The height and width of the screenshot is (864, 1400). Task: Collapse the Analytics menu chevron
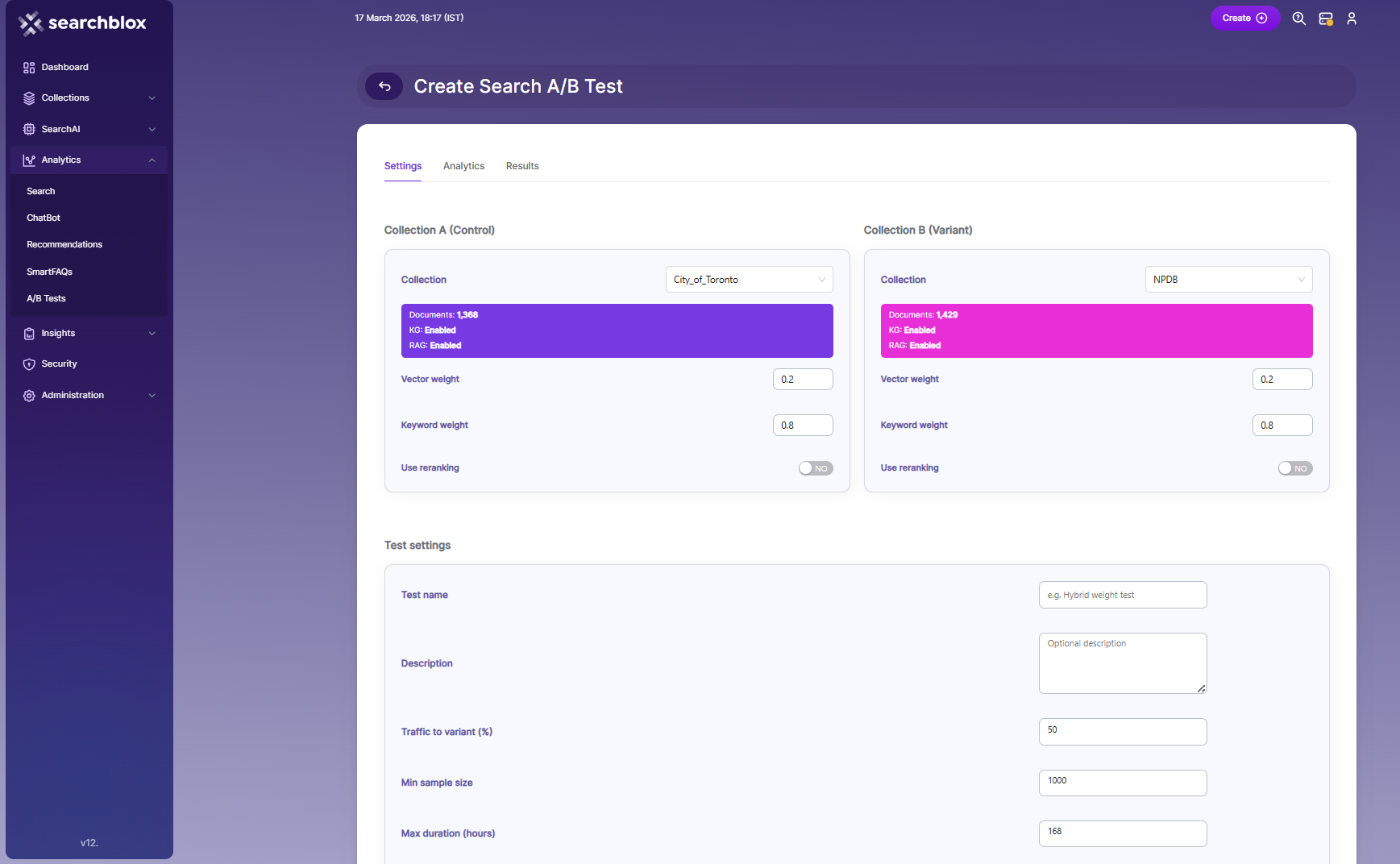coord(152,160)
